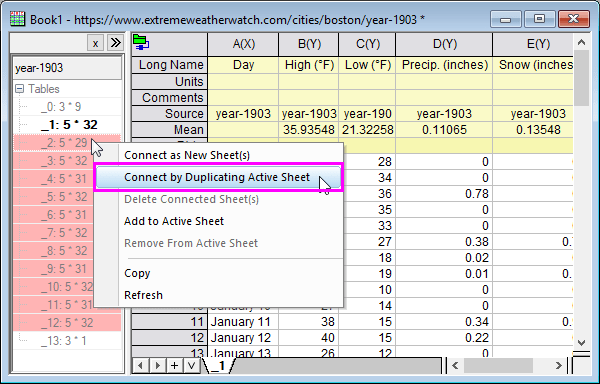Select table _5: 5 * 32
Image resolution: width=600 pixels, height=384 pixels.
pyautogui.click(x=64, y=197)
